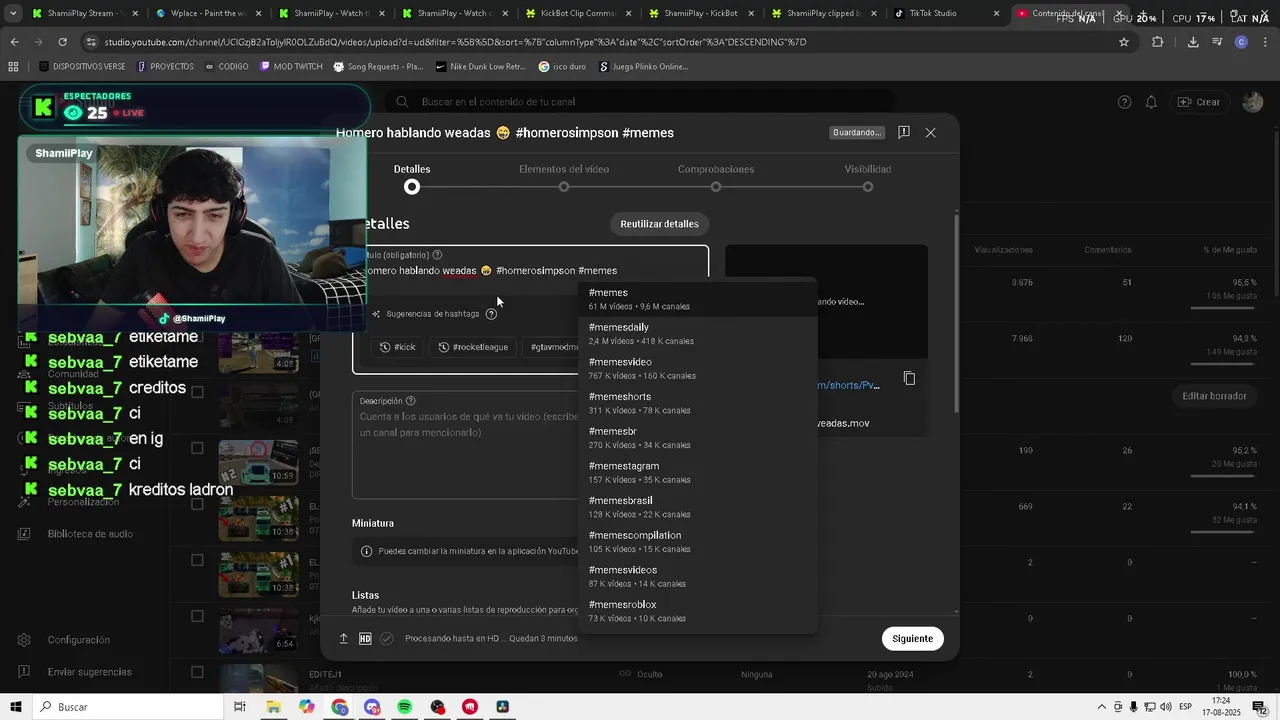Select the #memesdaily hashtag suggestion

pos(698,334)
